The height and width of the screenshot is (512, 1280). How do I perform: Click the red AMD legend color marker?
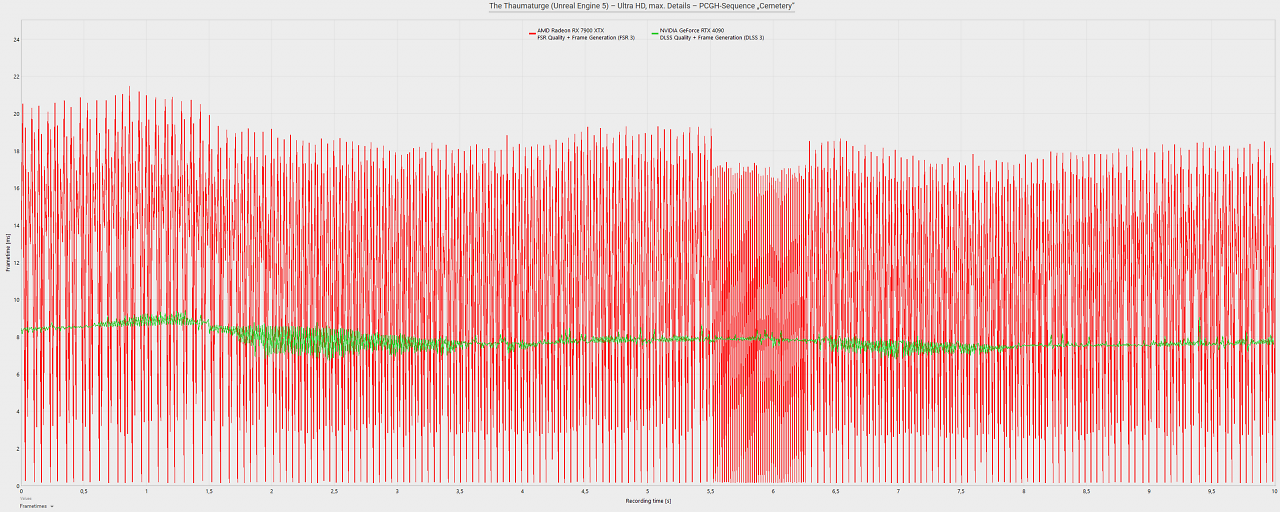[532, 34]
